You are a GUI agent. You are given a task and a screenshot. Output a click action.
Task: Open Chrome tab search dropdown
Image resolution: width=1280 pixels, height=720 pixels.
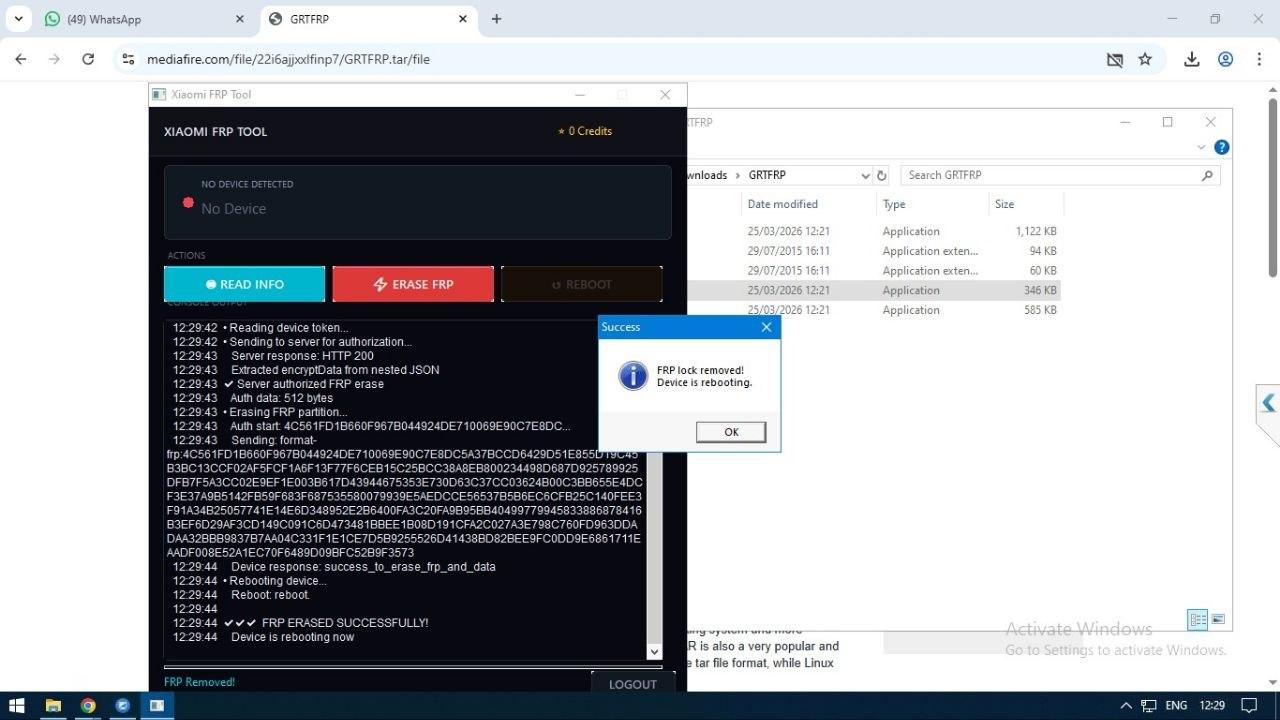18,18
